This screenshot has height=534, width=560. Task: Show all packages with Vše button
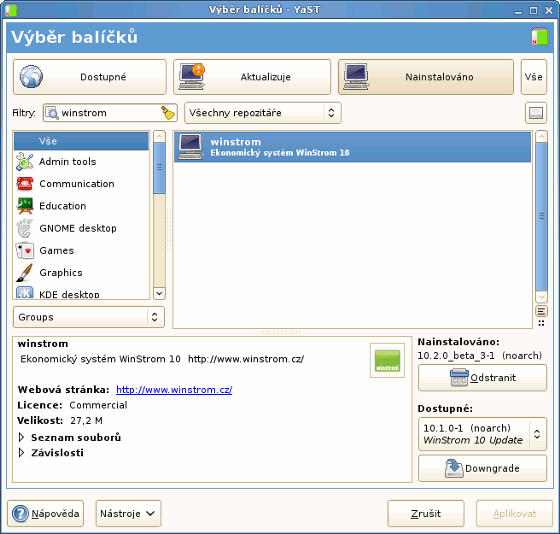(534, 77)
